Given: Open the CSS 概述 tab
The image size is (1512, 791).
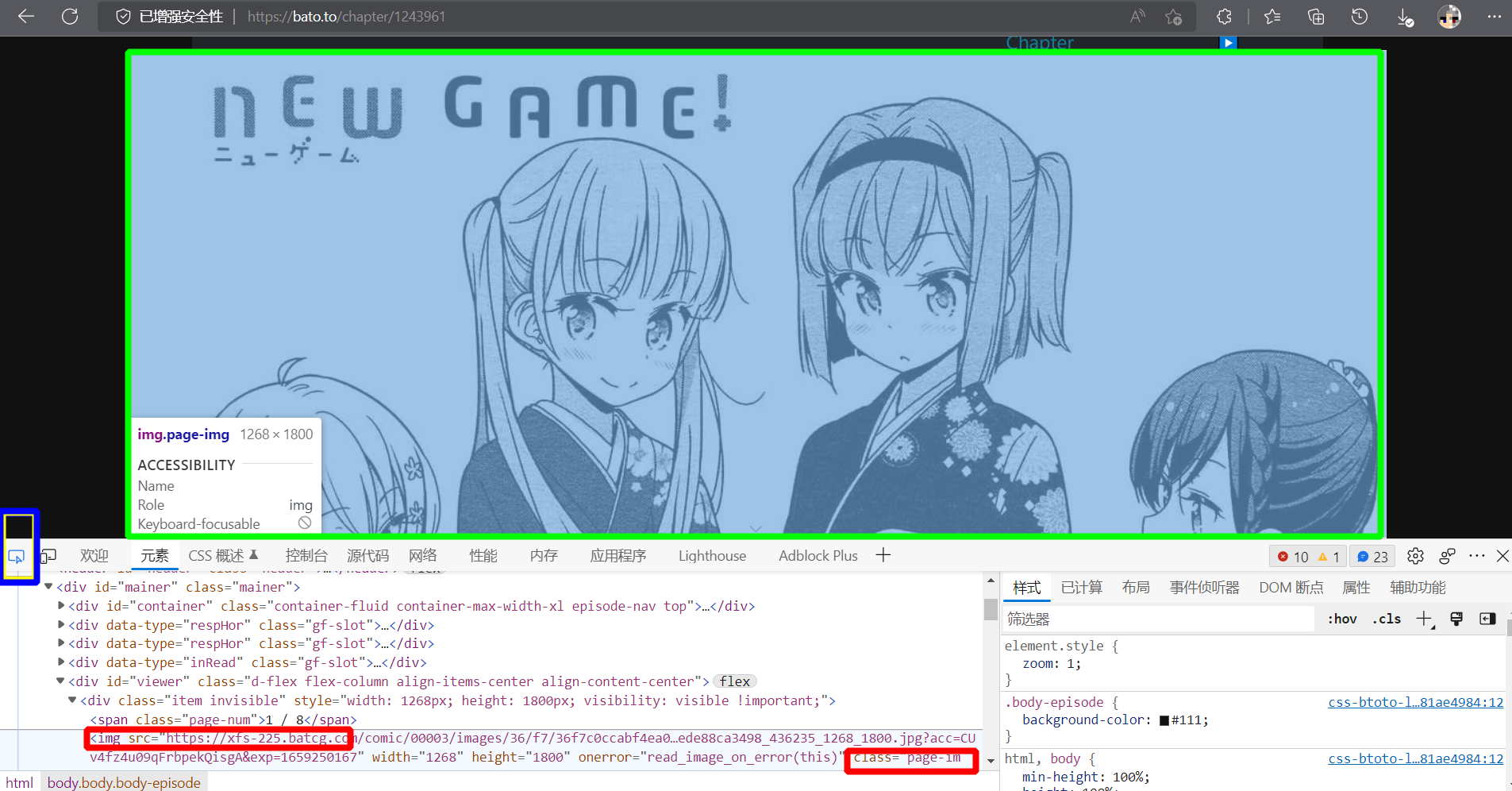Looking at the screenshot, I should point(223,556).
